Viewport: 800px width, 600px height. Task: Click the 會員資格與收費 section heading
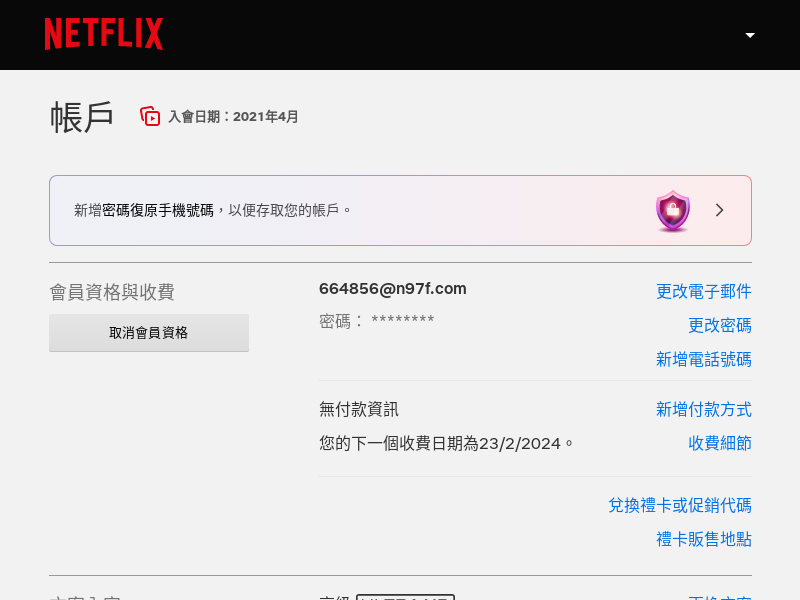pos(112,292)
